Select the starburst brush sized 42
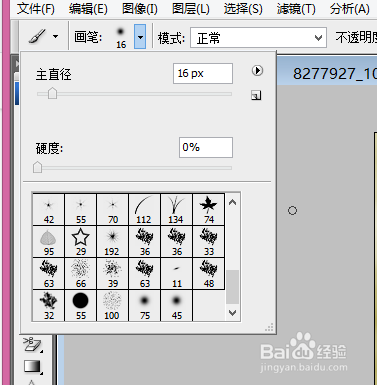 click(49, 210)
